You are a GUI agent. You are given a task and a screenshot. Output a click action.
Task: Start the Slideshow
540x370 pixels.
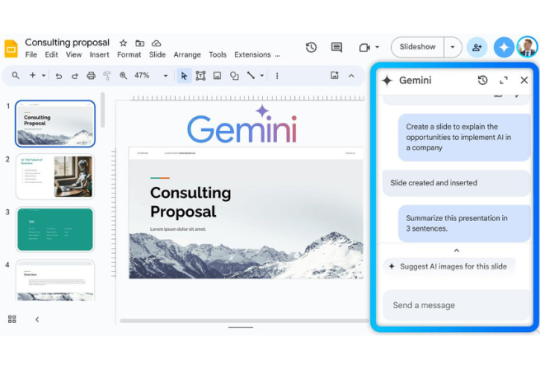[x=417, y=47]
